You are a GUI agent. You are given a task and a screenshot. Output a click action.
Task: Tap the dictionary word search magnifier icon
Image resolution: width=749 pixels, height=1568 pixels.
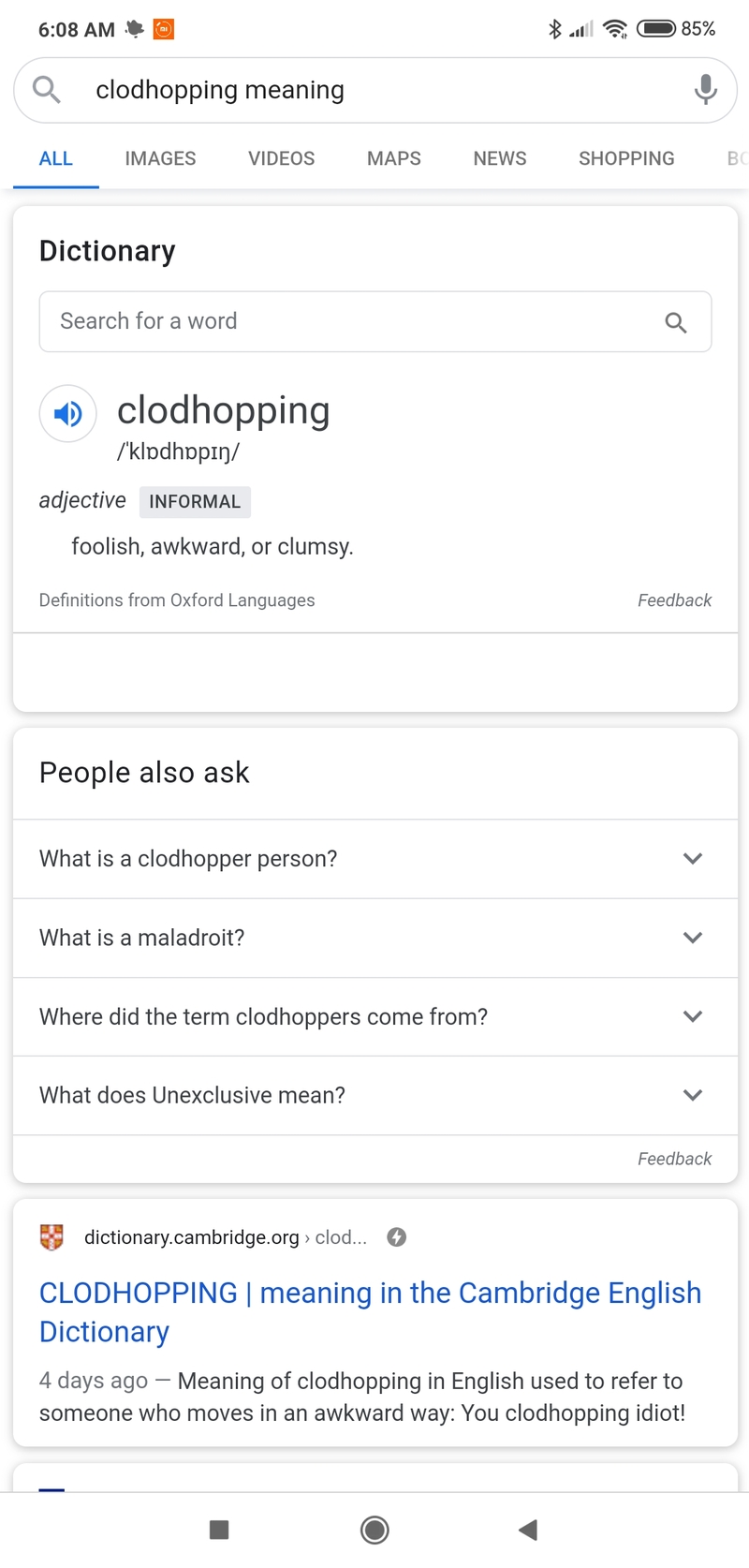pyautogui.click(x=676, y=323)
